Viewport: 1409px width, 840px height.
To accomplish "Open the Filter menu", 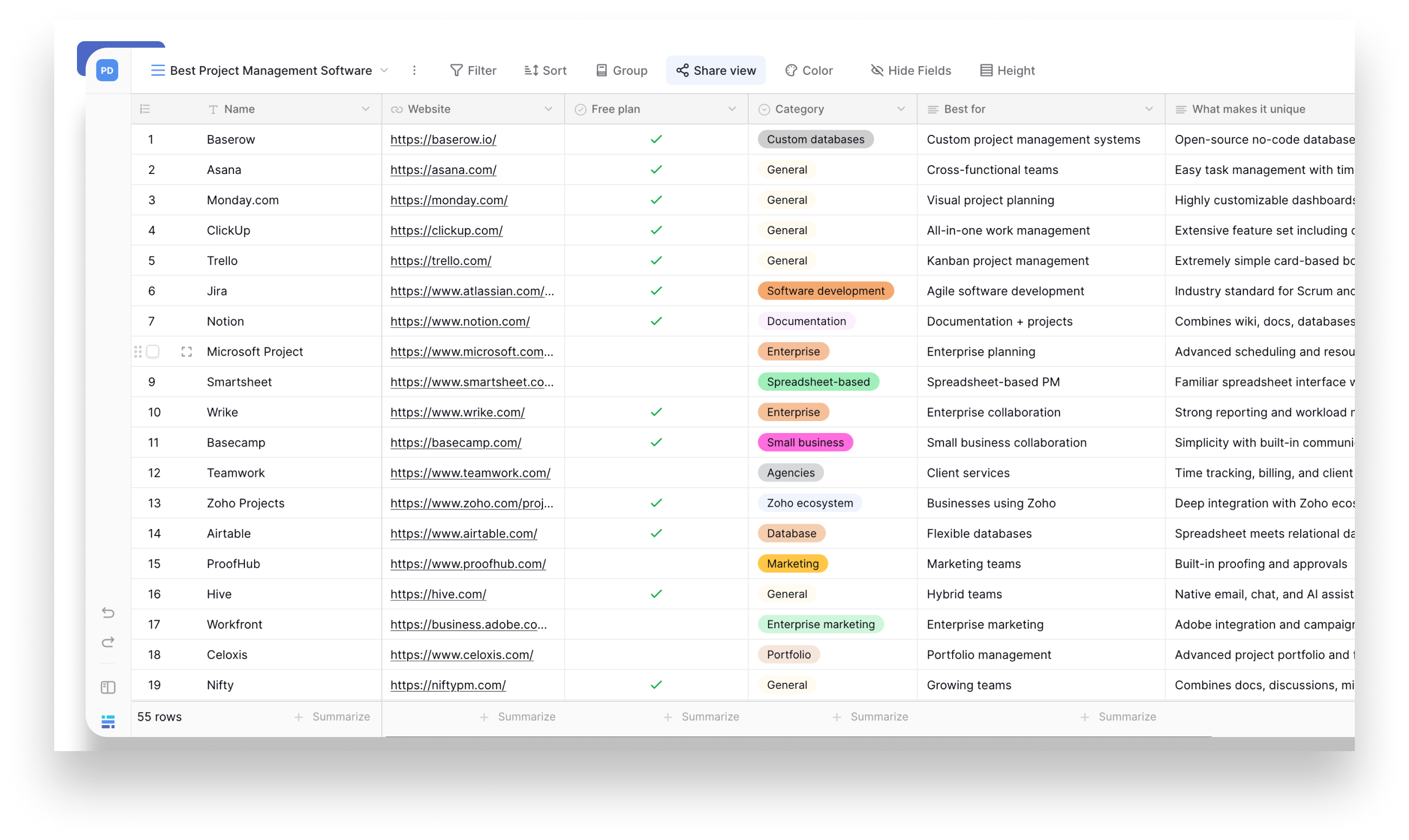I will pos(473,70).
